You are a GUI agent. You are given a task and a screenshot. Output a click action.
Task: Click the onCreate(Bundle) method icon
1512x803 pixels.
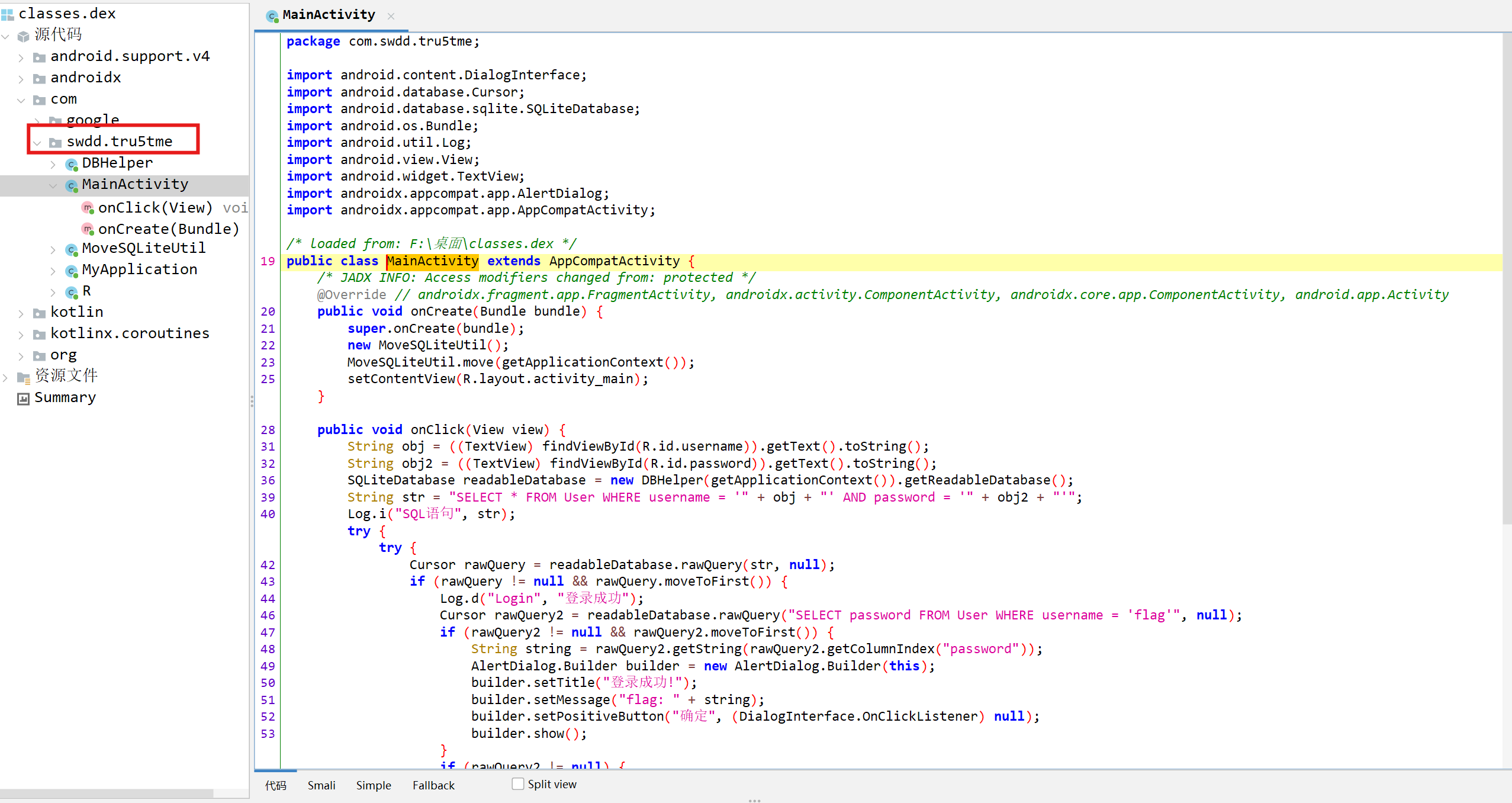click(x=88, y=229)
